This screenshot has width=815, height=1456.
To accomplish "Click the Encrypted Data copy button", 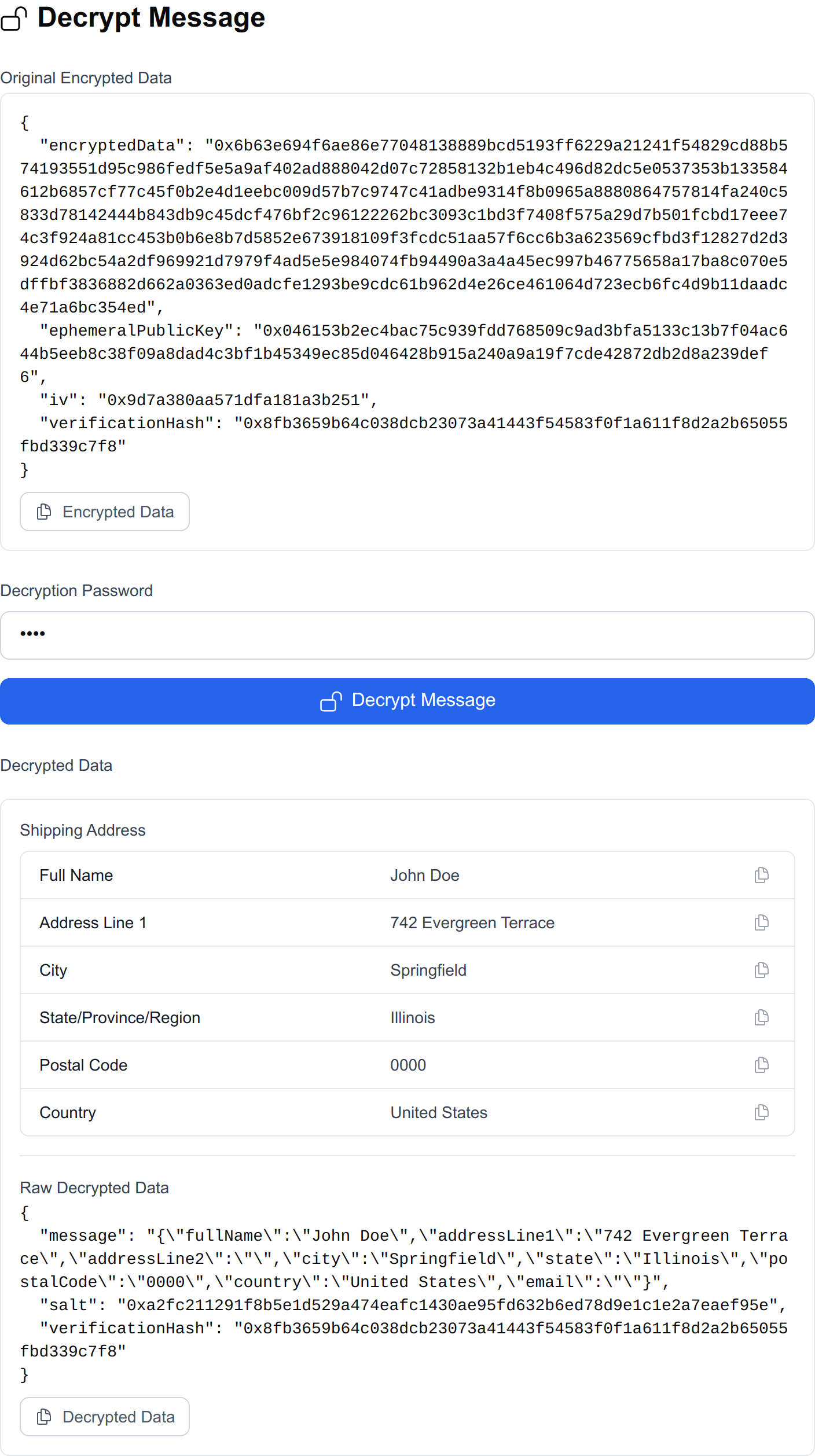I will (104, 512).
